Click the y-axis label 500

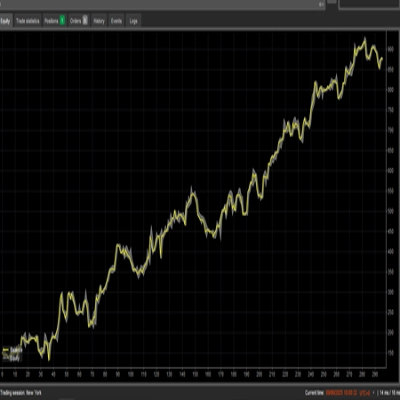tap(391, 211)
